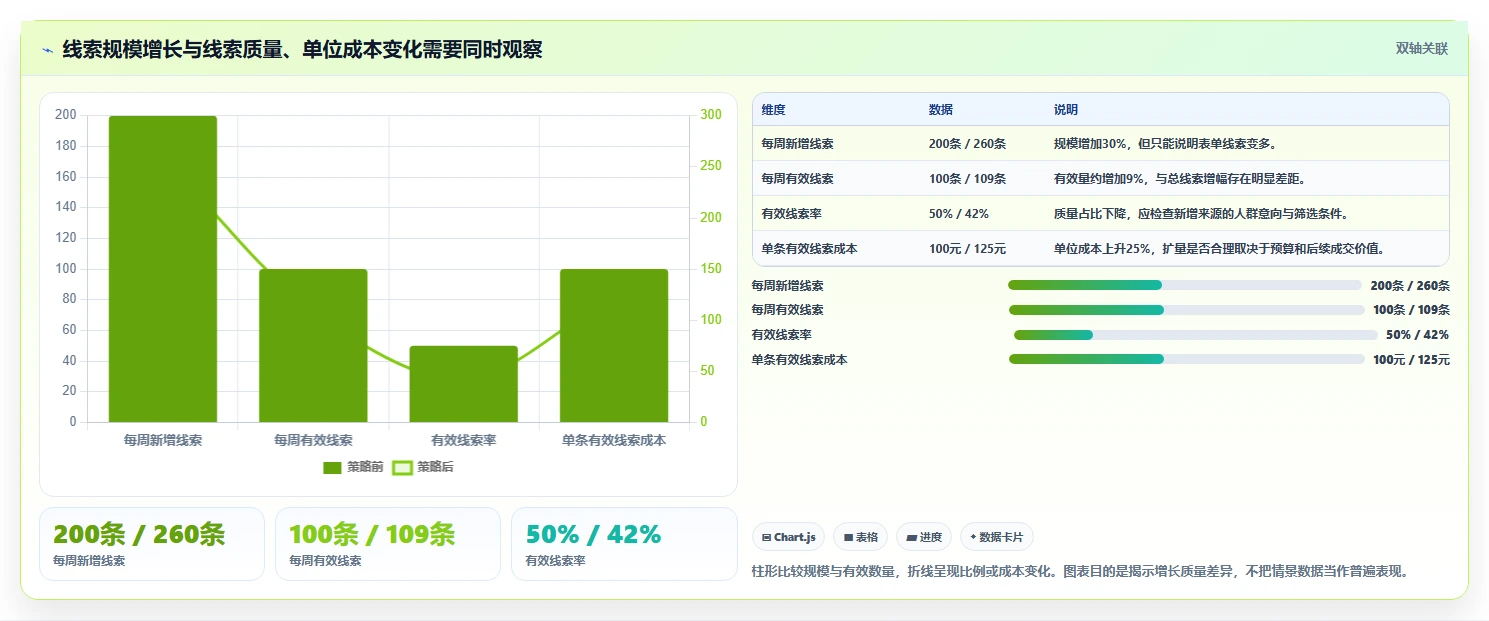
Task: Toggle the 策略前 legend entry
Action: point(353,467)
